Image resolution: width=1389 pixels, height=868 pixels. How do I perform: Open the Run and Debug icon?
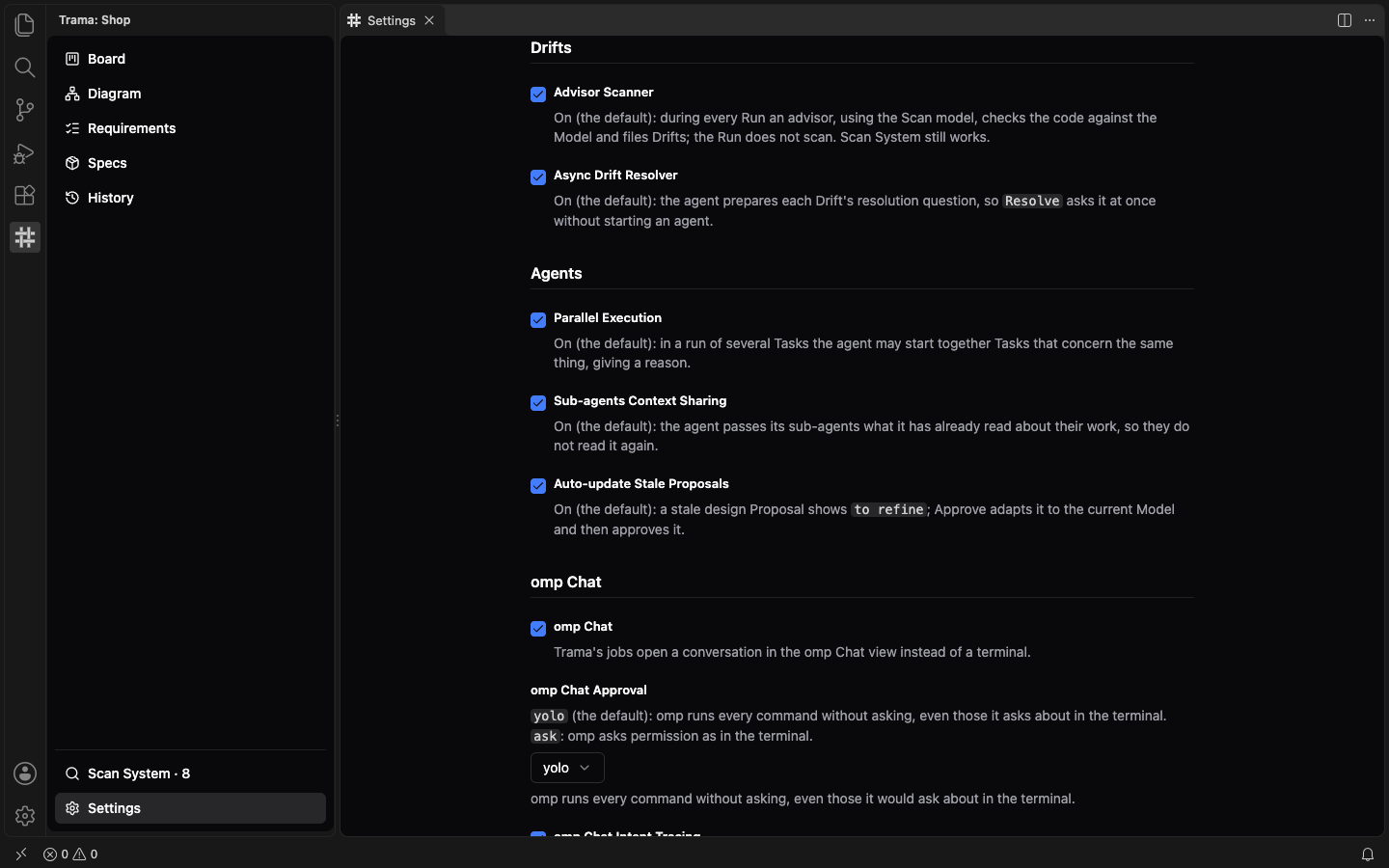[x=25, y=152]
